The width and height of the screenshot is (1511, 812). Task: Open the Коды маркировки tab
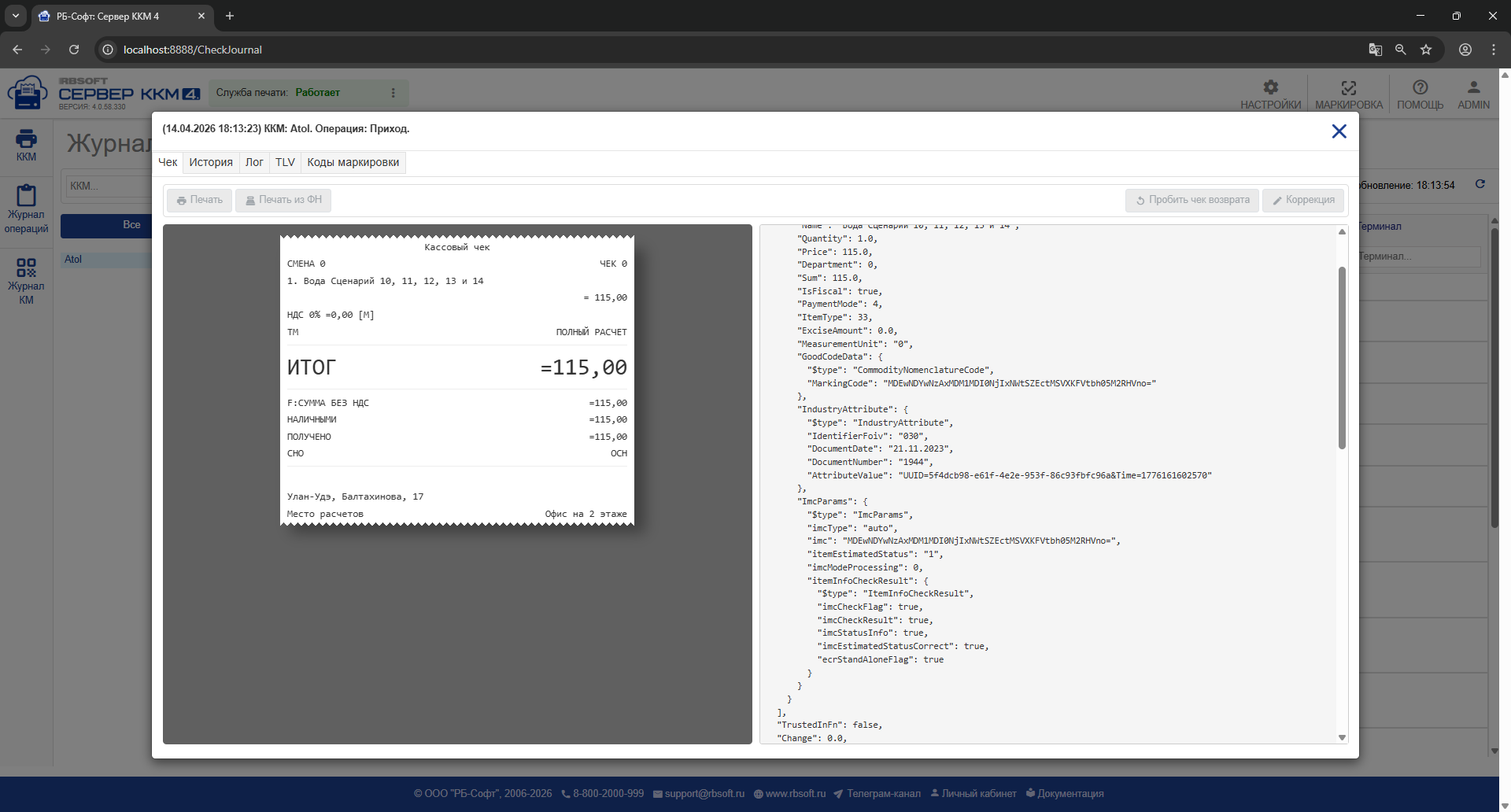(x=353, y=162)
